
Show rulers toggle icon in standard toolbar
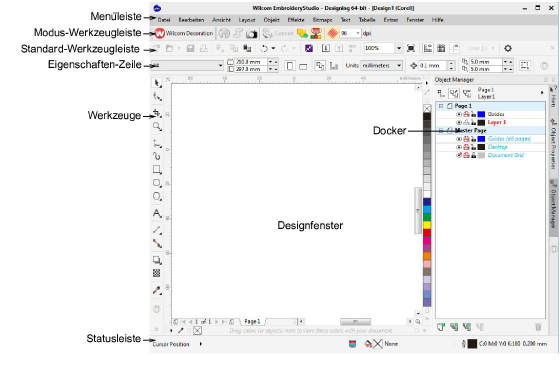point(428,48)
